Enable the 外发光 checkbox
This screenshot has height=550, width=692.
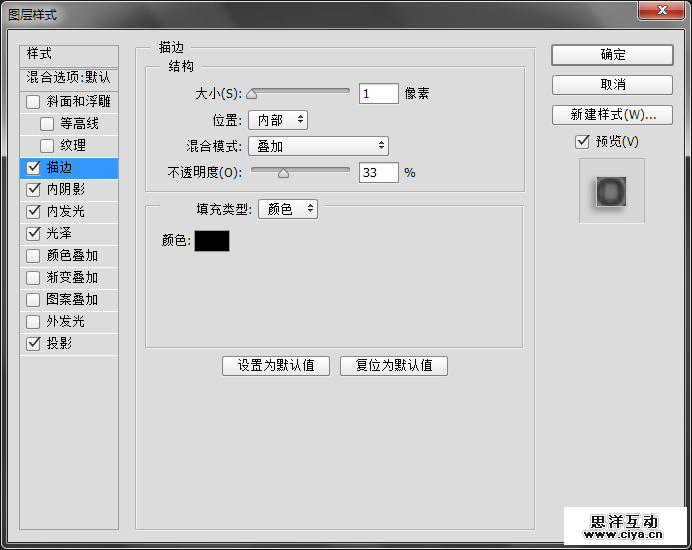[33, 322]
